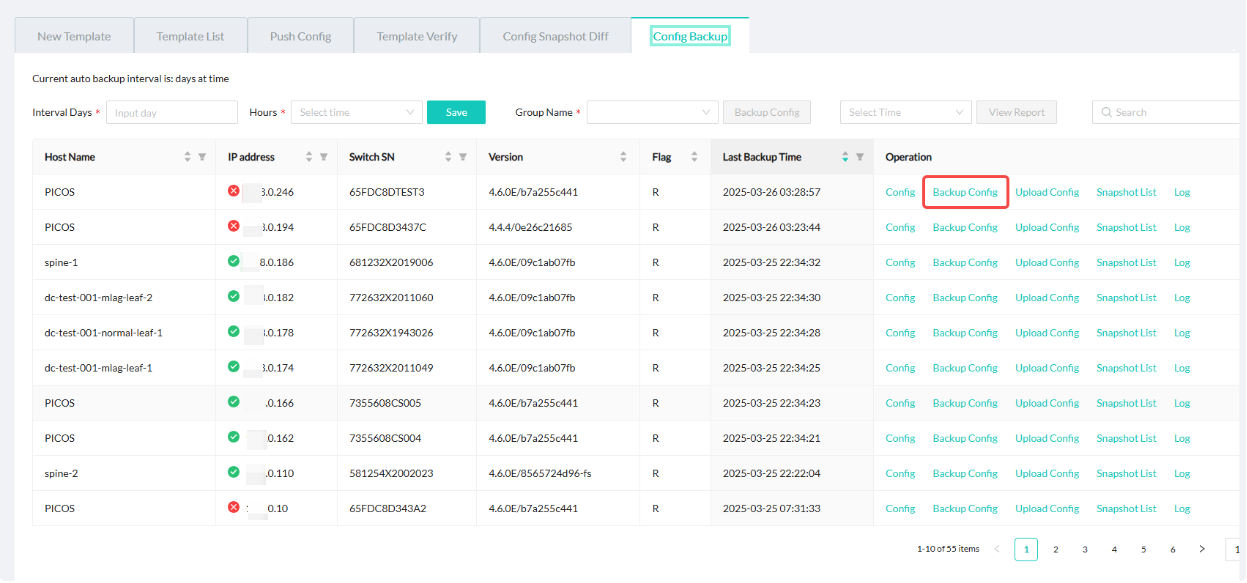The height and width of the screenshot is (583, 1247).
Task: Toggle sort order on Flag column
Action: coord(694,157)
